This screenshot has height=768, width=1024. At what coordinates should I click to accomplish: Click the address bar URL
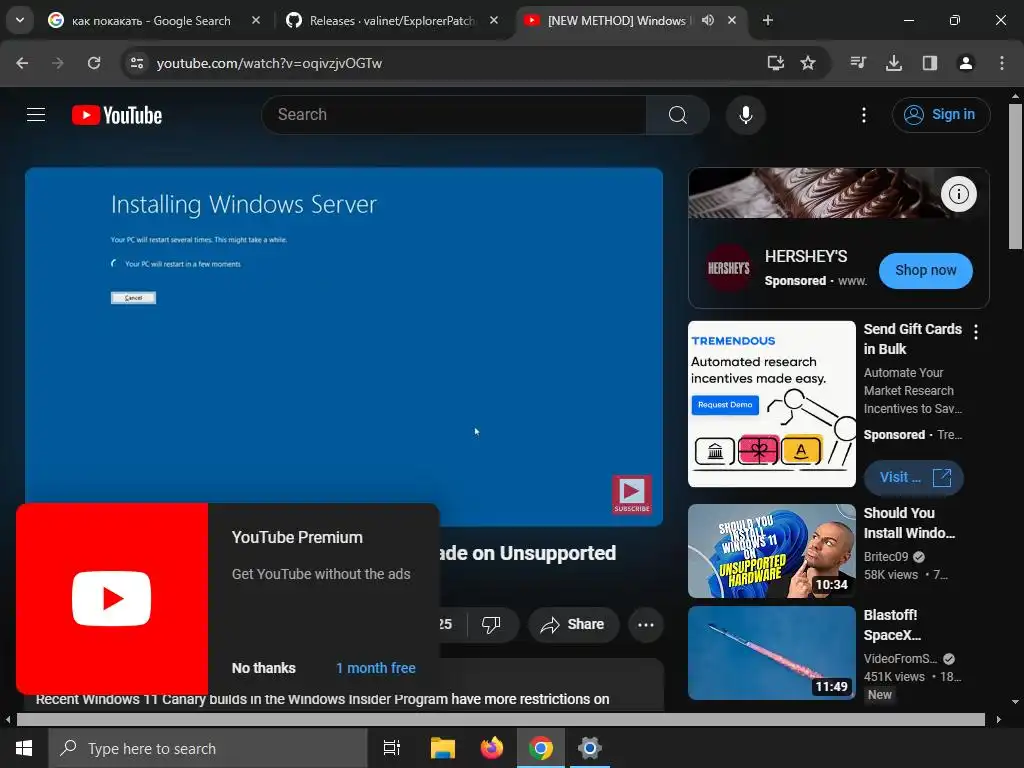tap(269, 63)
